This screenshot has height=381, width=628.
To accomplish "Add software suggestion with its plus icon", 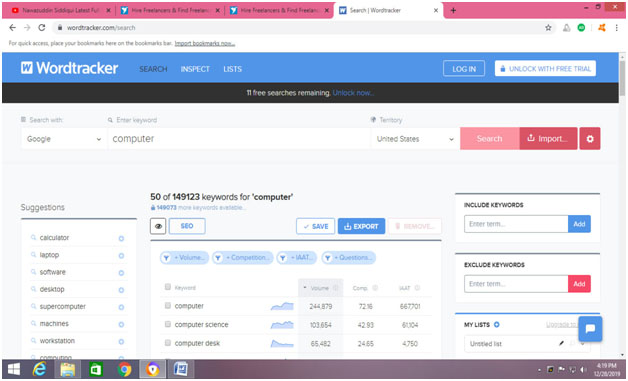I will pos(121,273).
